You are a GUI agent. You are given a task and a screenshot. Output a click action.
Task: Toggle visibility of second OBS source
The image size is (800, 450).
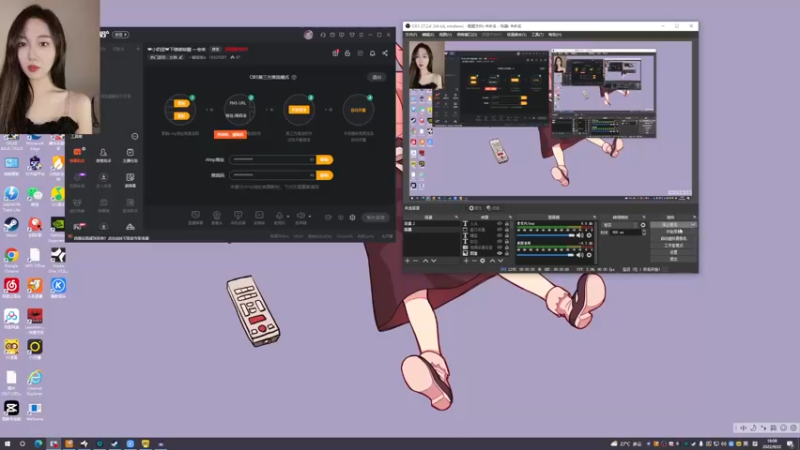499,230
